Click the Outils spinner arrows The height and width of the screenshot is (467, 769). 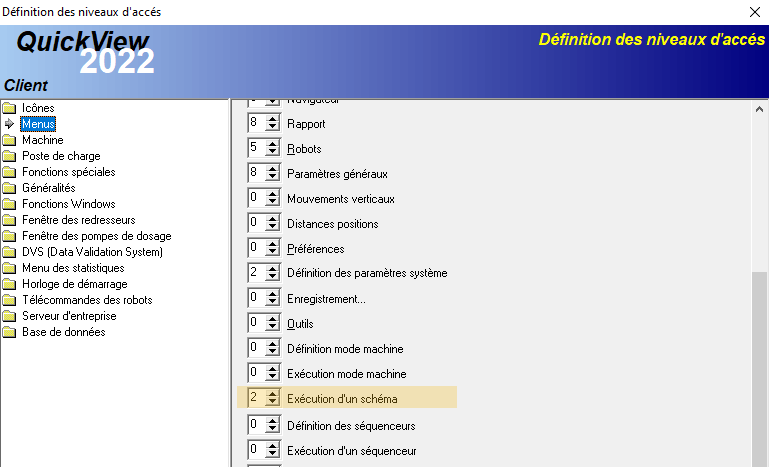(273, 323)
